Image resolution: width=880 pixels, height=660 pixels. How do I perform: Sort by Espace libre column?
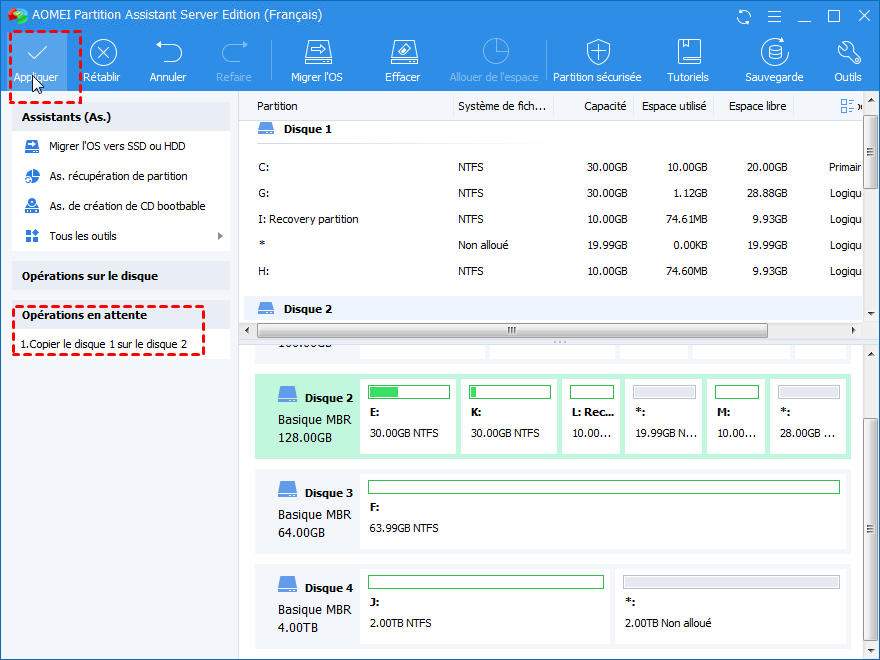coord(757,106)
